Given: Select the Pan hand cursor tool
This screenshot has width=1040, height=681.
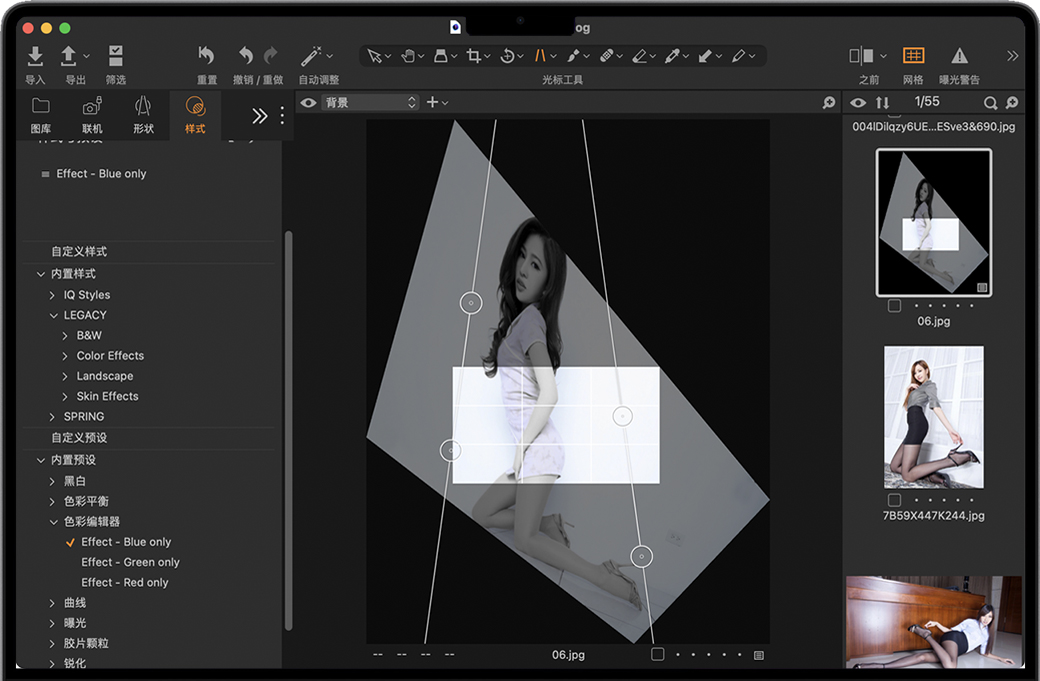Looking at the screenshot, I should pos(408,56).
